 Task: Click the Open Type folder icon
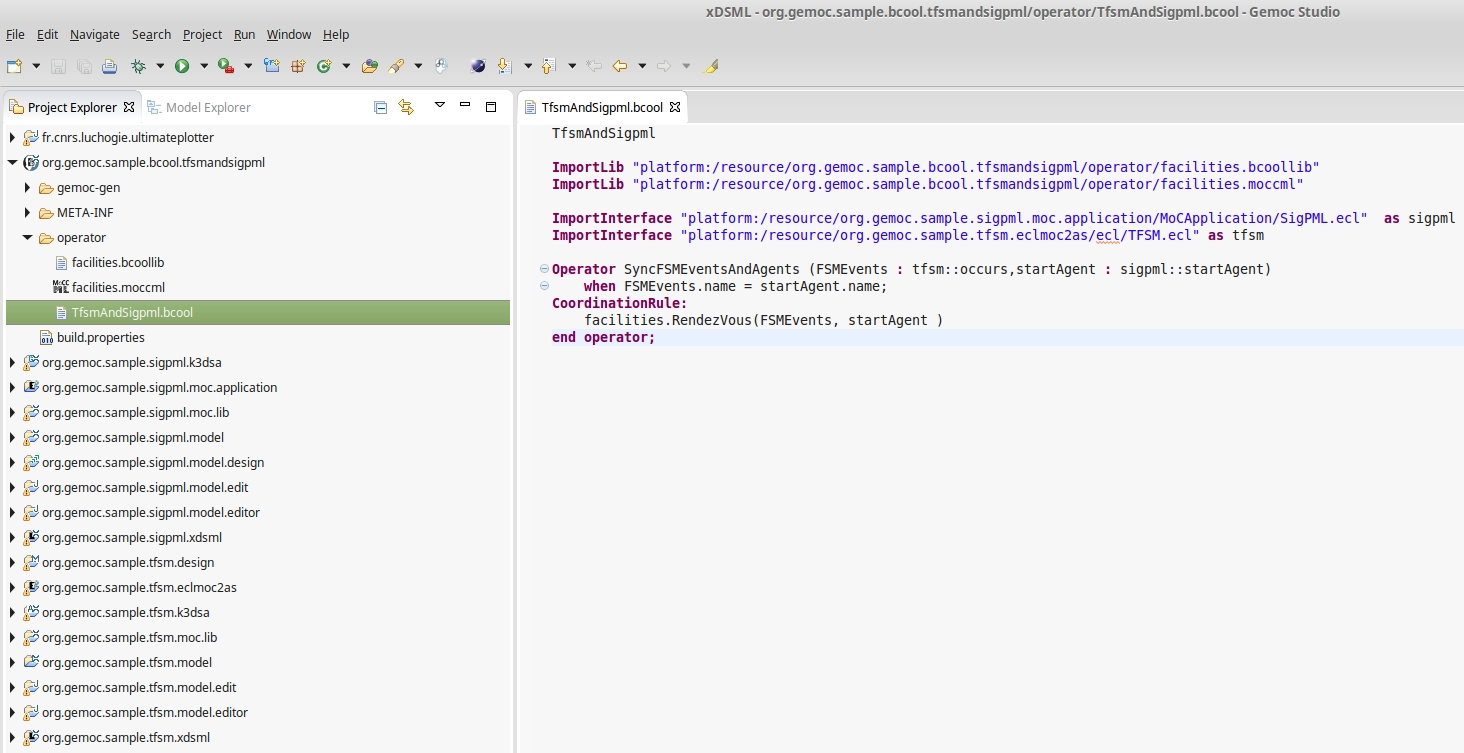(x=370, y=66)
